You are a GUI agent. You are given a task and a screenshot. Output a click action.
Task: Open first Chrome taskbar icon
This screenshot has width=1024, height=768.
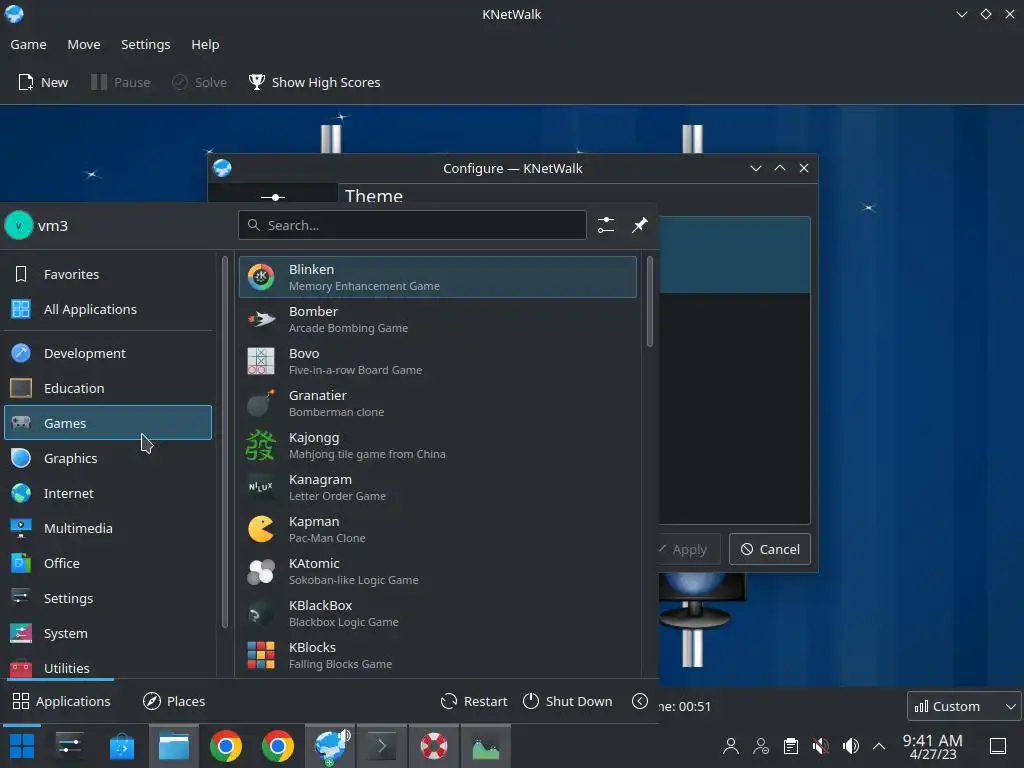click(x=225, y=746)
